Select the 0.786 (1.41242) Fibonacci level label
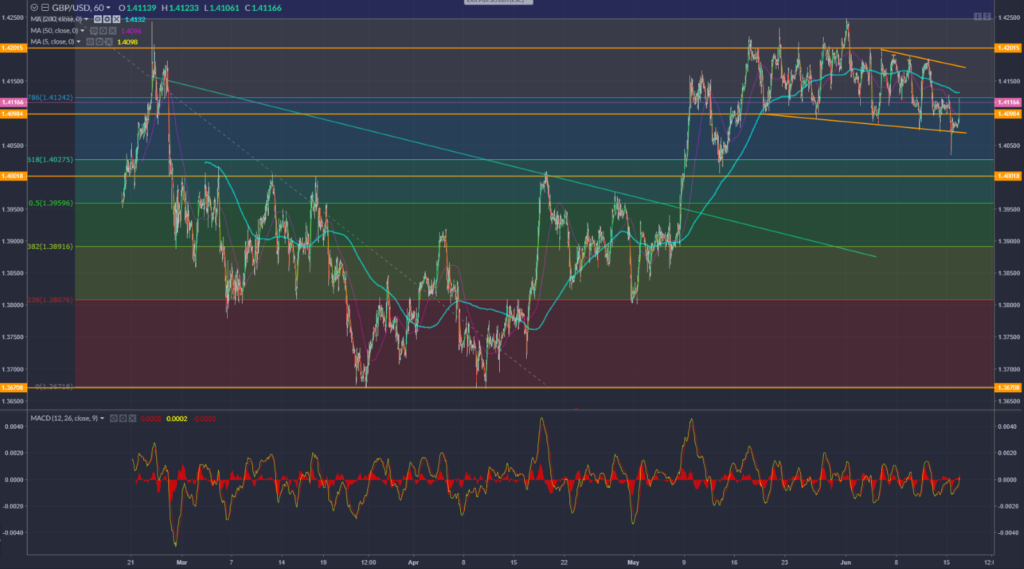The height and width of the screenshot is (569, 1024). tap(50, 97)
